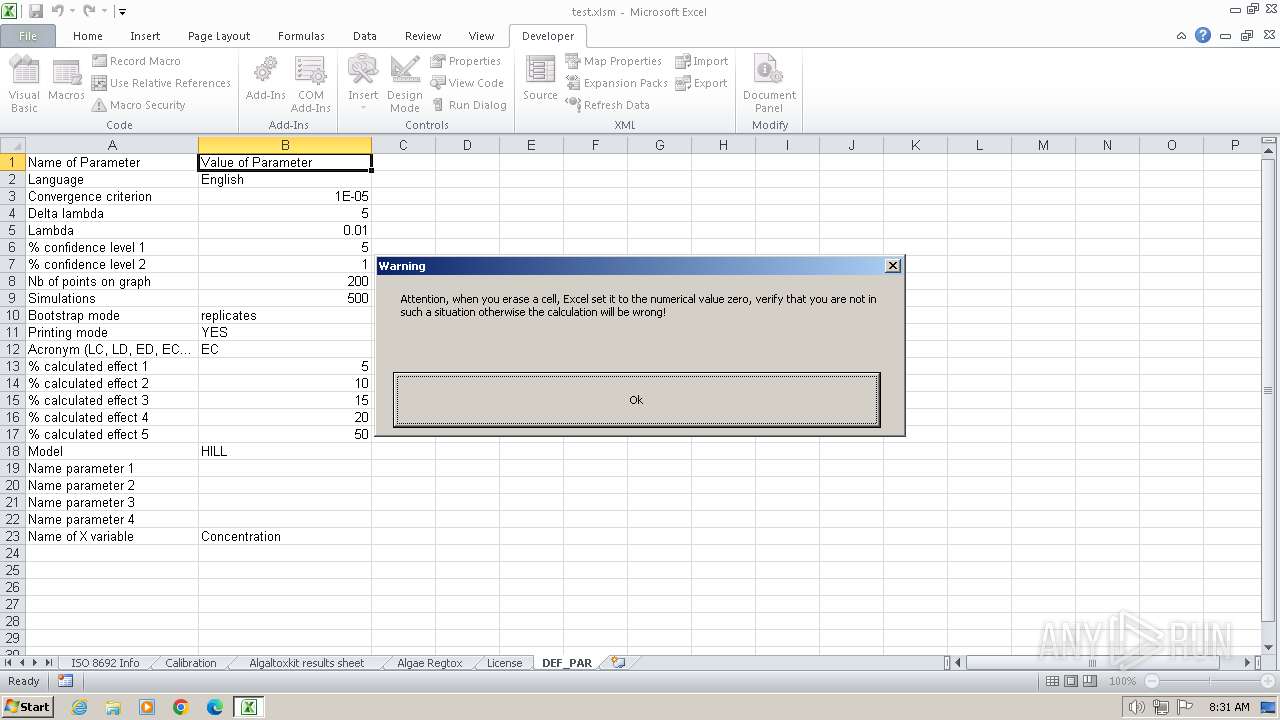Image resolution: width=1280 pixels, height=720 pixels.
Task: Select the cell containing HILL
Action: pos(285,451)
